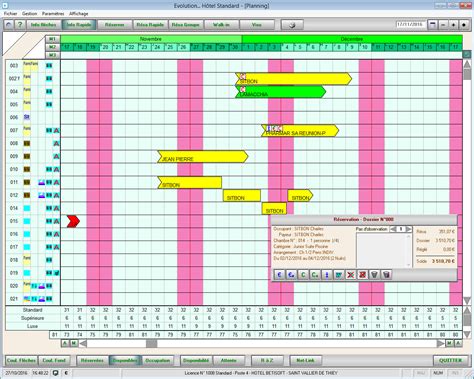Screen dimensions: 474x379
Task: Click the minus button next to the date
Action: (443, 25)
